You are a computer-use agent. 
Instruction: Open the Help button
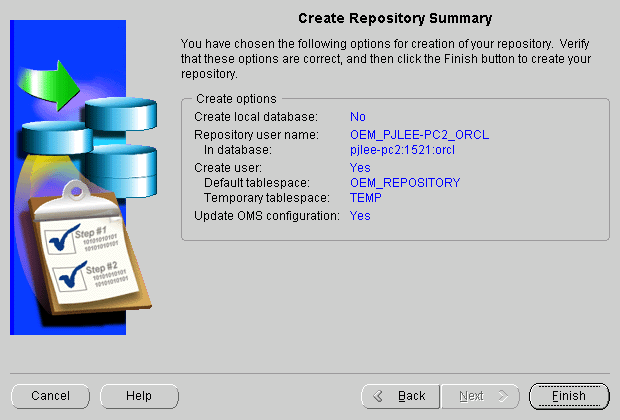pos(139,396)
